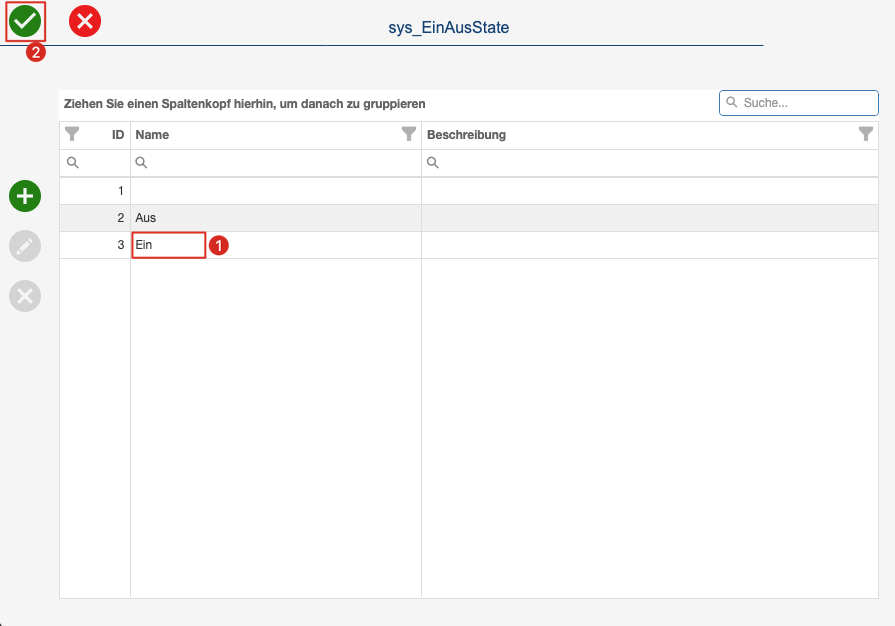Click the grey delete X icon
This screenshot has width=895, height=626.
pyautogui.click(x=25, y=296)
